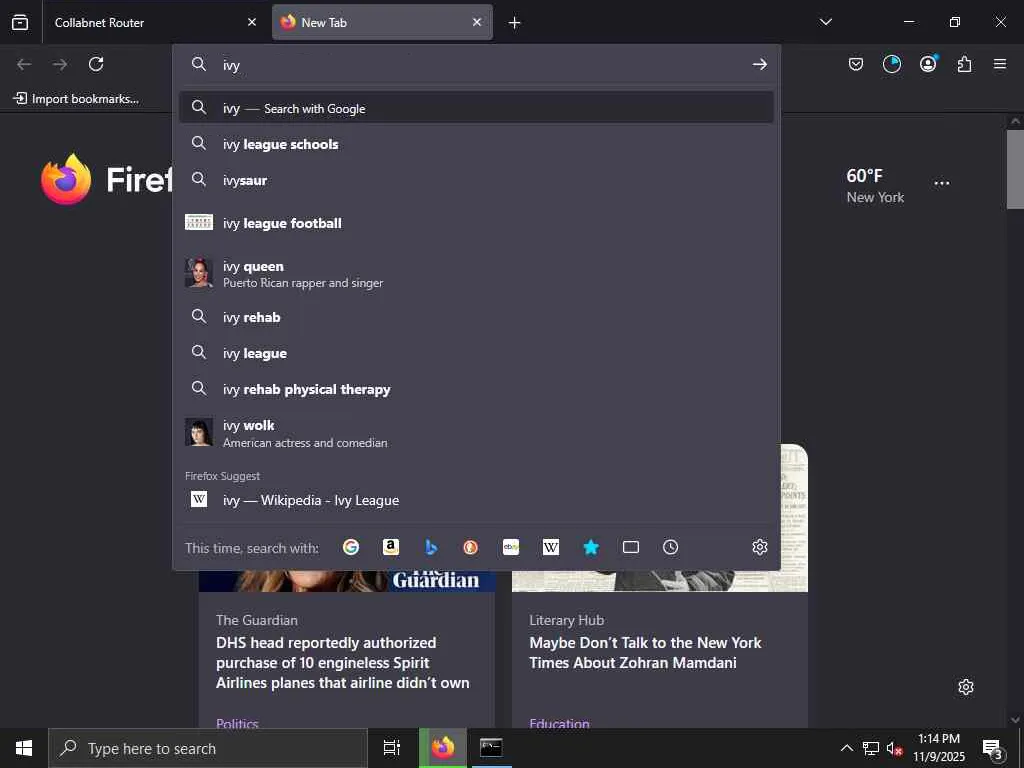
Task: Open the Pocket save icon
Action: coord(856,64)
